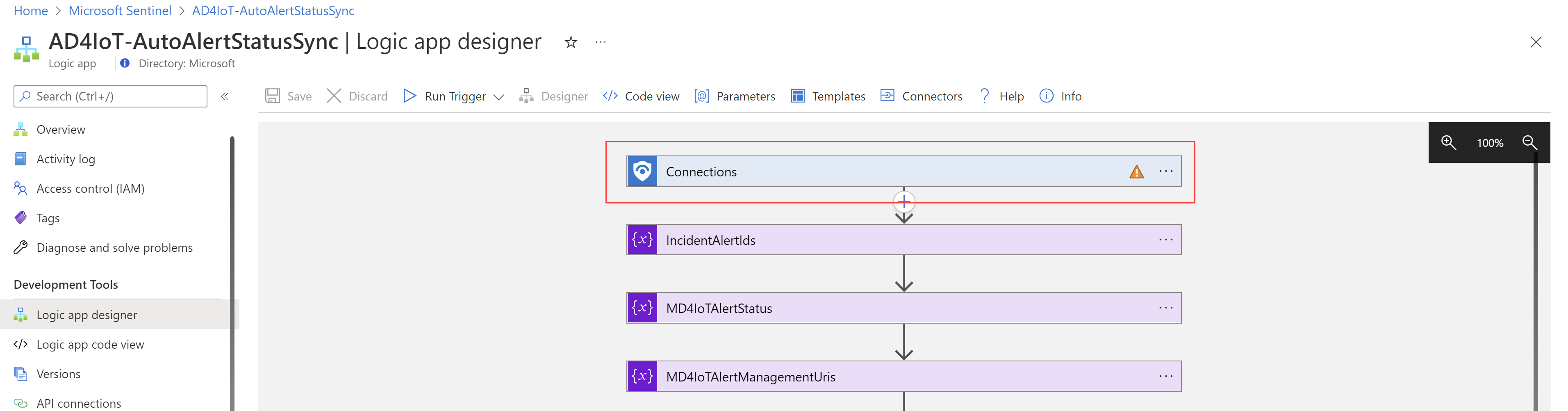Open Logic app code view in sidebar
Image resolution: width=1568 pixels, height=411 pixels.
click(x=90, y=345)
